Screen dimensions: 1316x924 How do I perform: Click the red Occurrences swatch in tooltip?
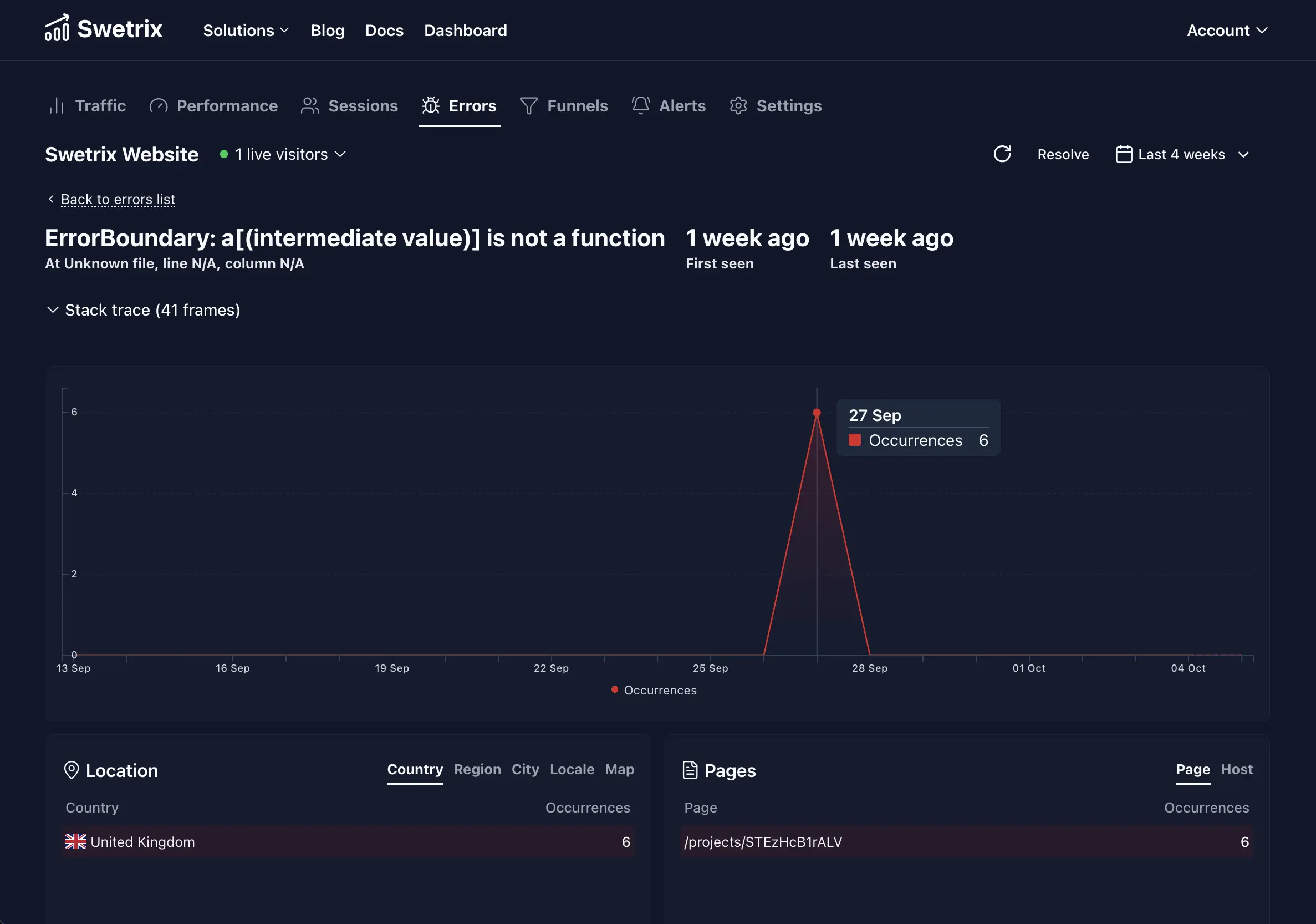[x=855, y=440]
